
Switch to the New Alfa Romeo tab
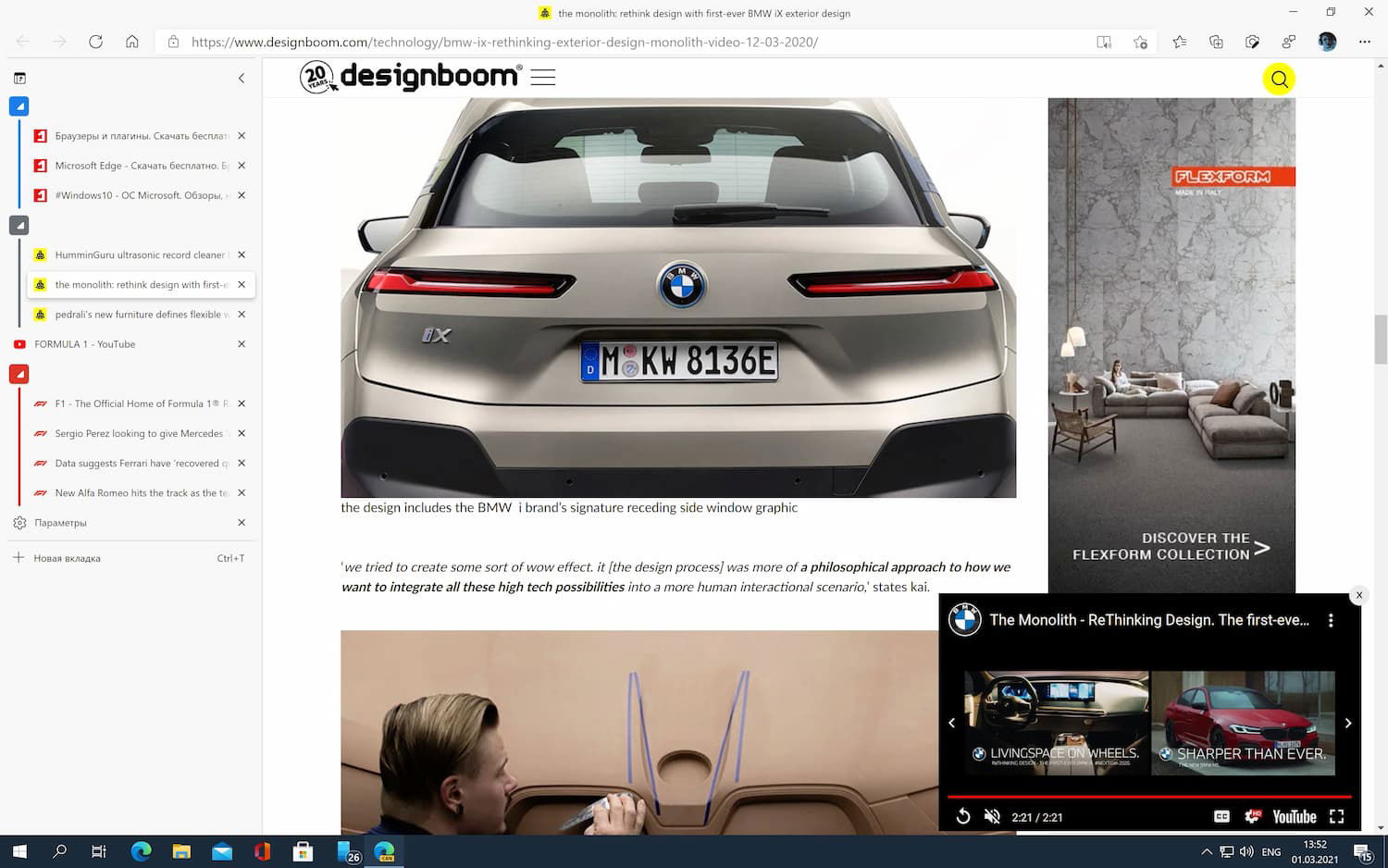[x=141, y=493]
